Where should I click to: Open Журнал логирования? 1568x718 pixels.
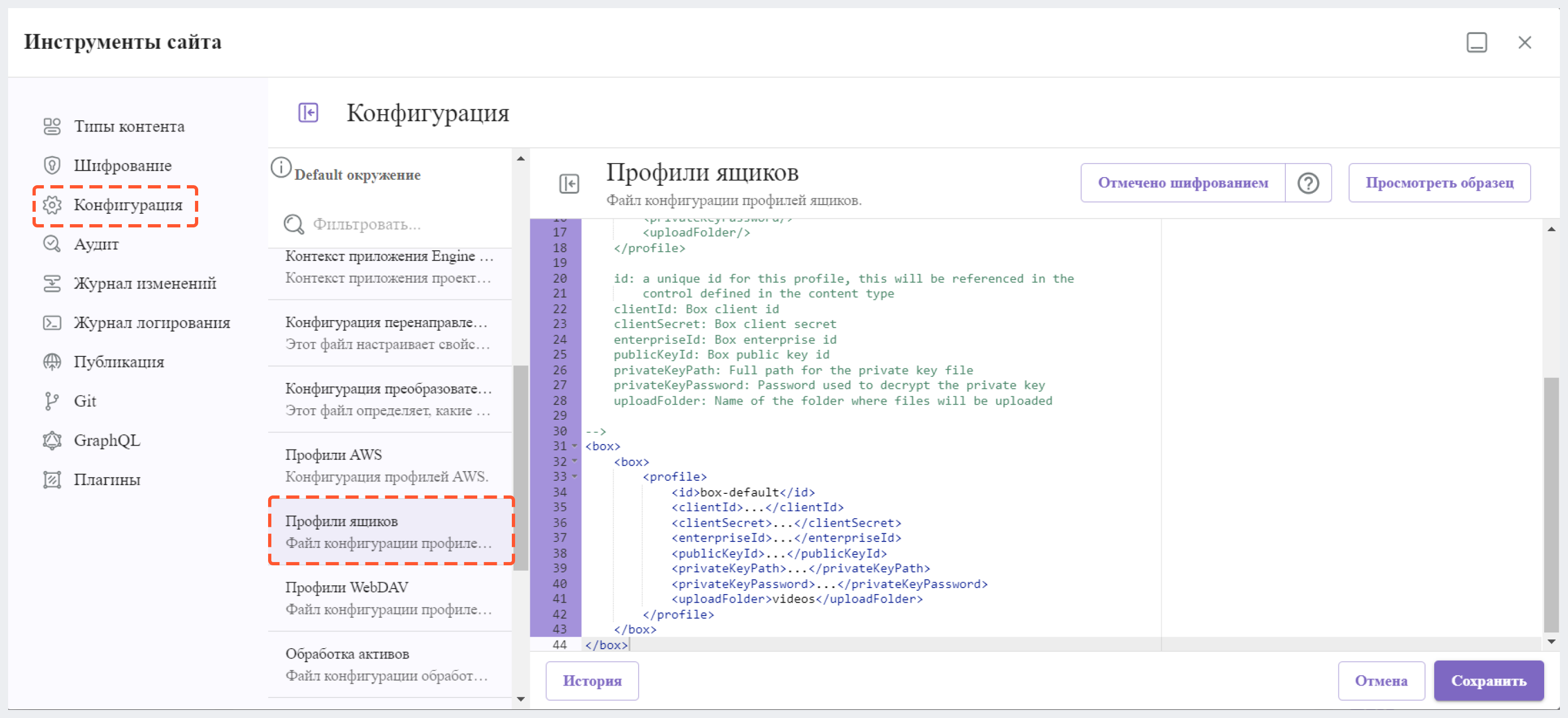(152, 323)
